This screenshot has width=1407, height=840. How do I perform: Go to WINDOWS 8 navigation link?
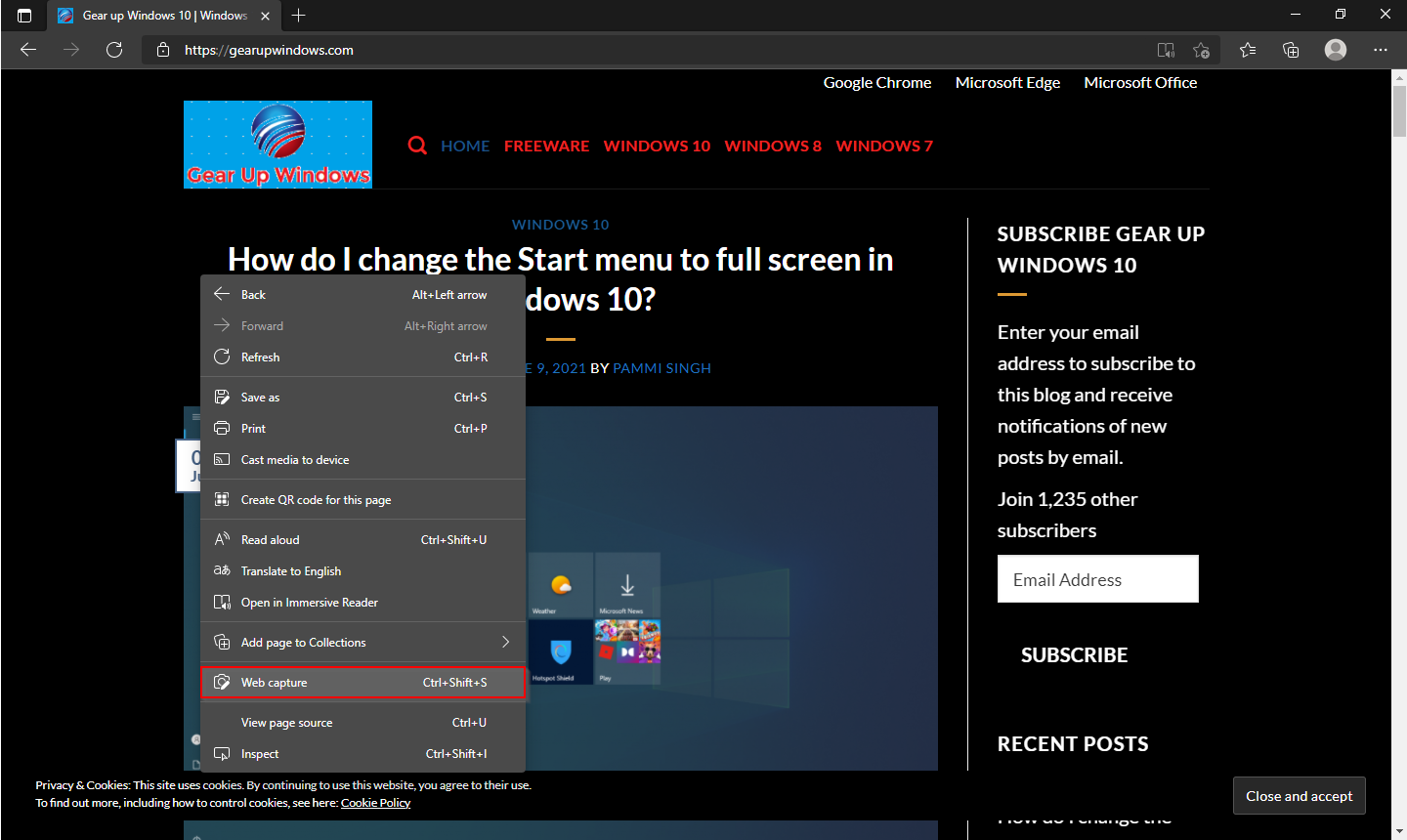click(x=773, y=146)
